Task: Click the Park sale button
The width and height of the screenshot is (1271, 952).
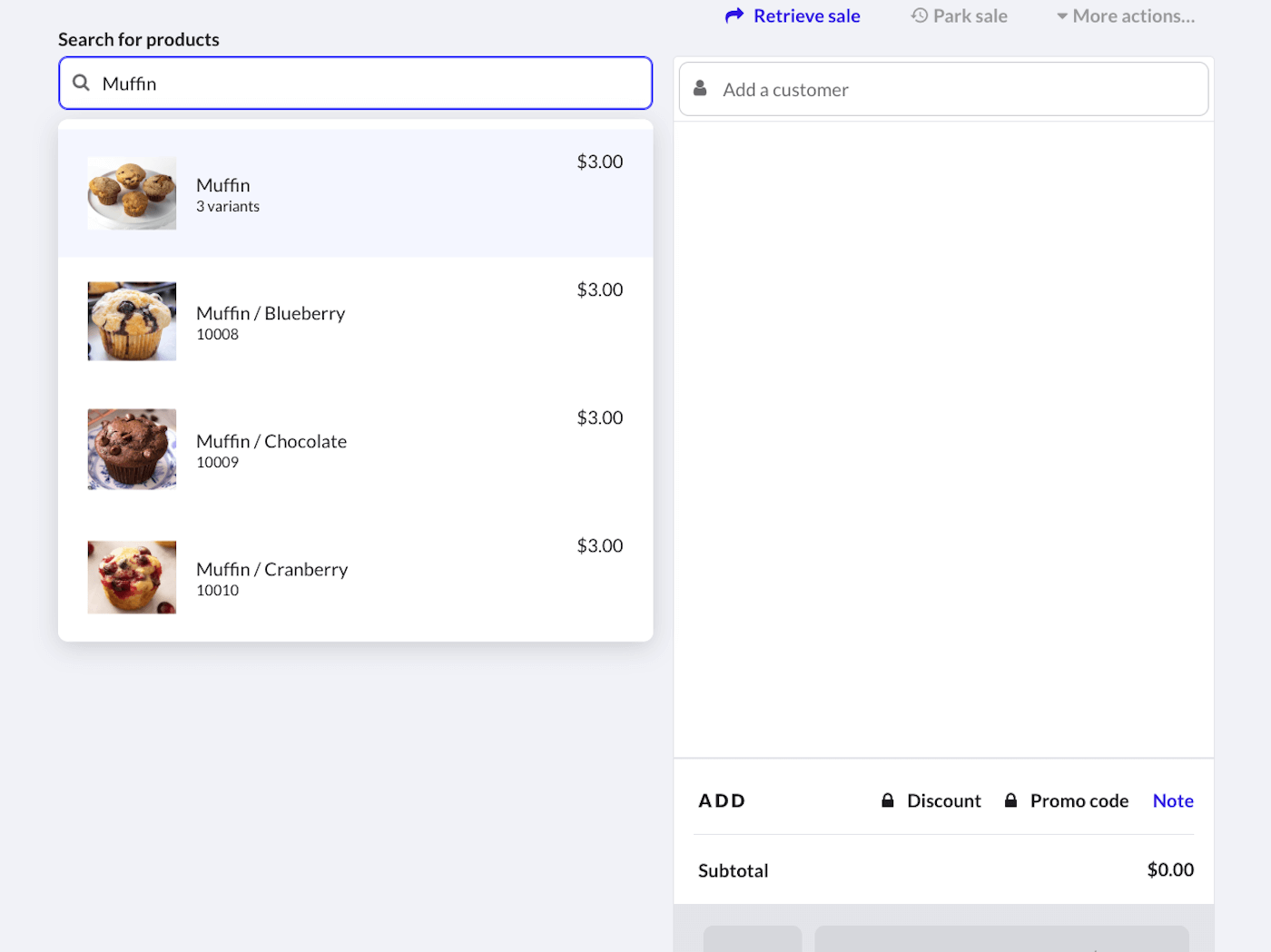Action: tap(970, 16)
